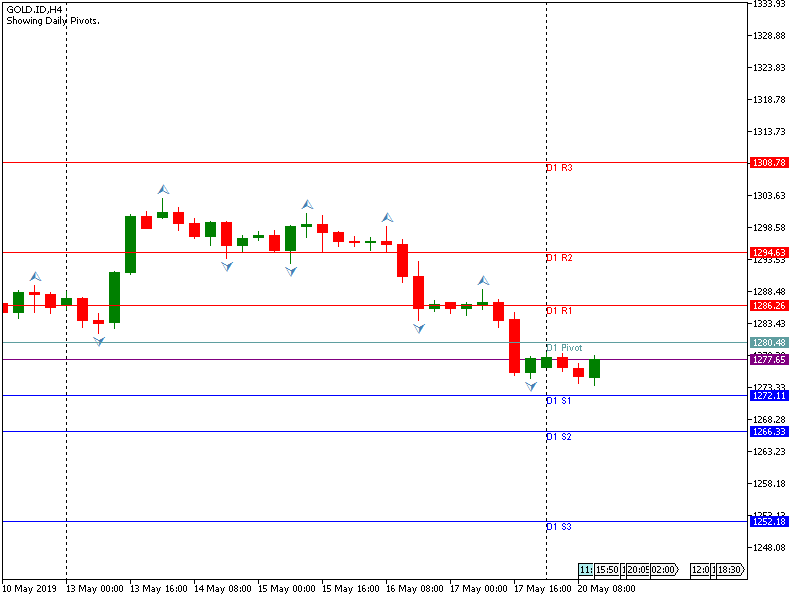Select the 15:50 event time marker
This screenshot has height=600, width=800.
click(x=607, y=570)
